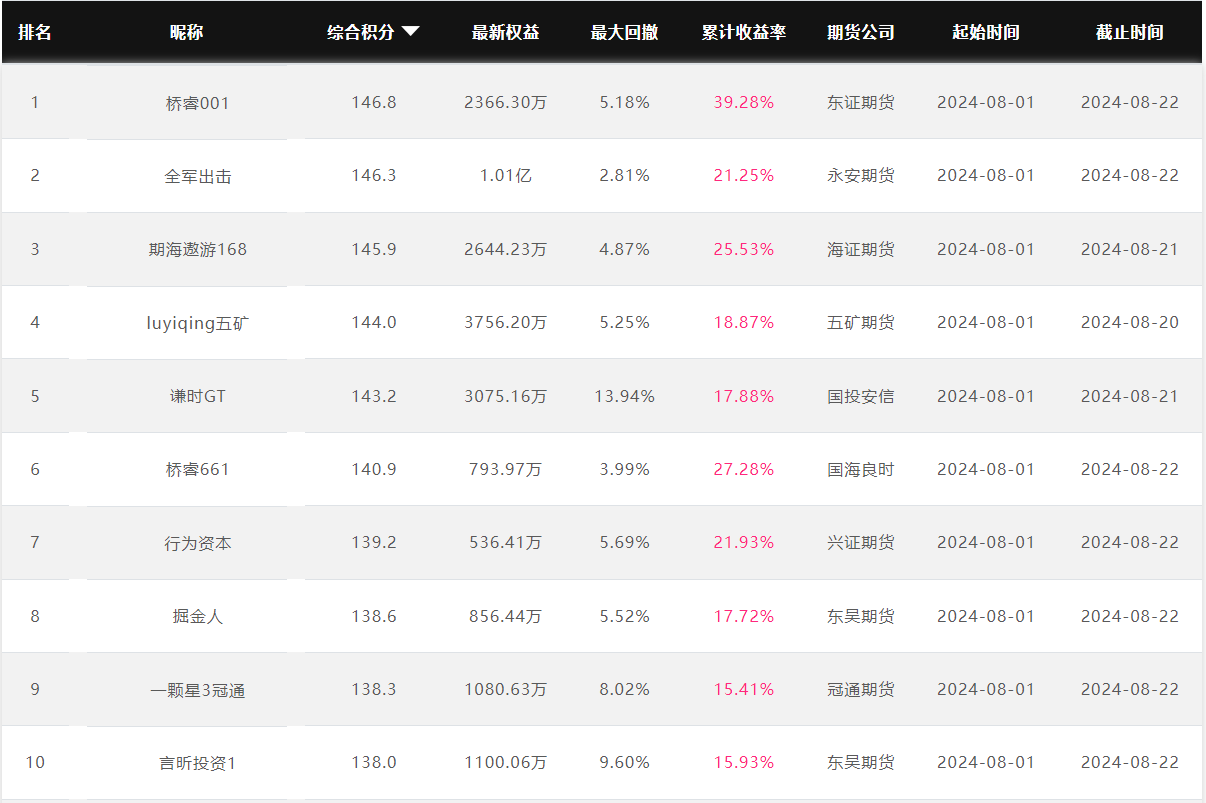The height and width of the screenshot is (803, 1206).
Task: Open nickname 掘金人
Action: (198, 617)
